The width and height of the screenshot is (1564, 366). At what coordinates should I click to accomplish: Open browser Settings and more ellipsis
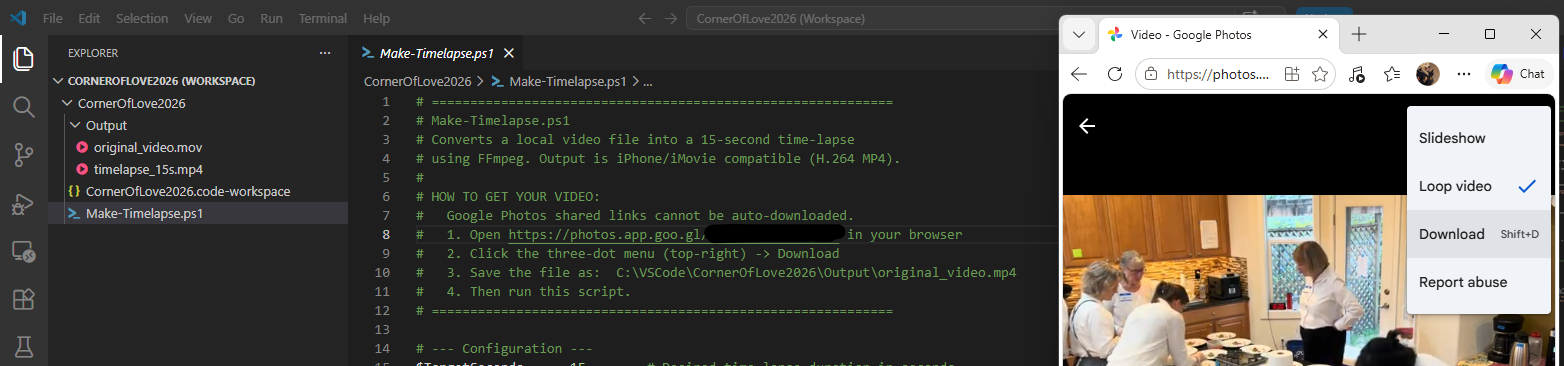tap(1464, 74)
